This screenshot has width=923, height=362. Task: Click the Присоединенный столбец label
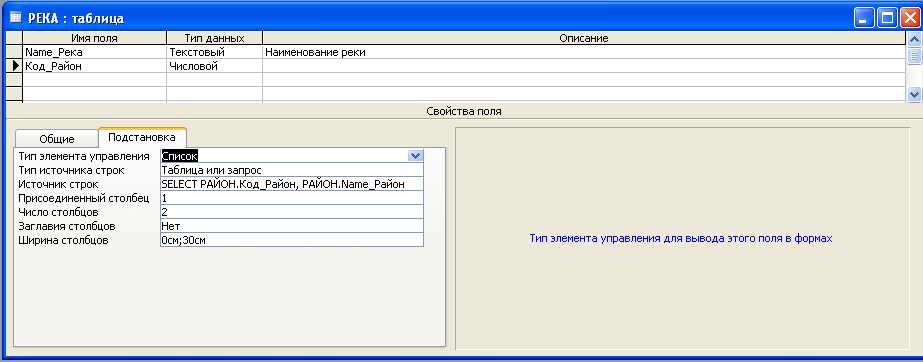tap(84, 198)
